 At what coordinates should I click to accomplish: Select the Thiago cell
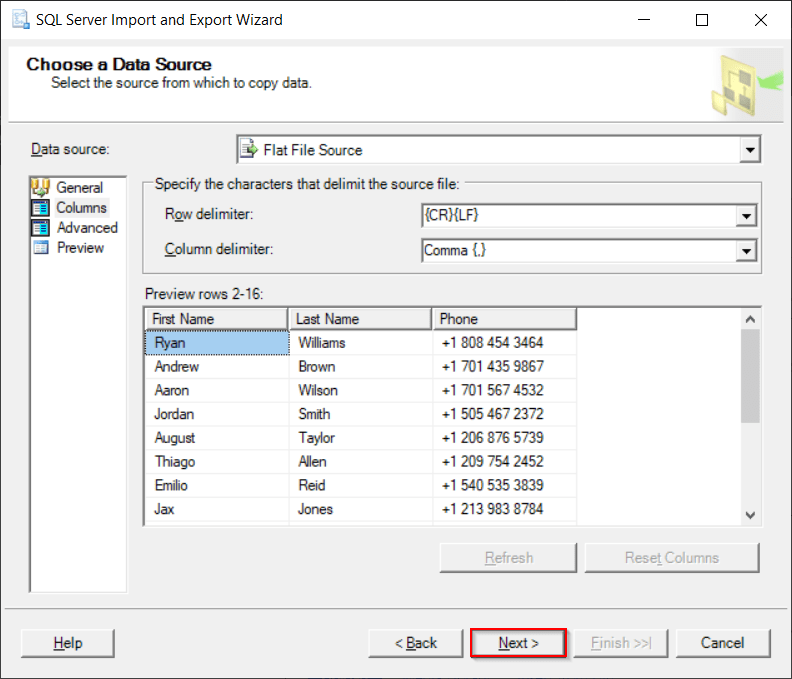(217, 461)
